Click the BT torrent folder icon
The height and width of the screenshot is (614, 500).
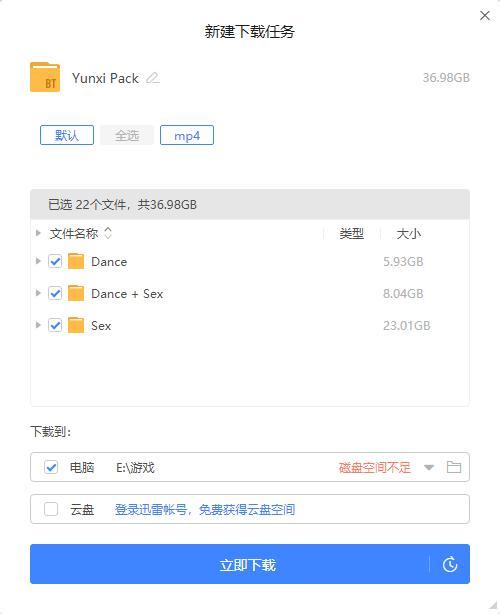click(45, 77)
